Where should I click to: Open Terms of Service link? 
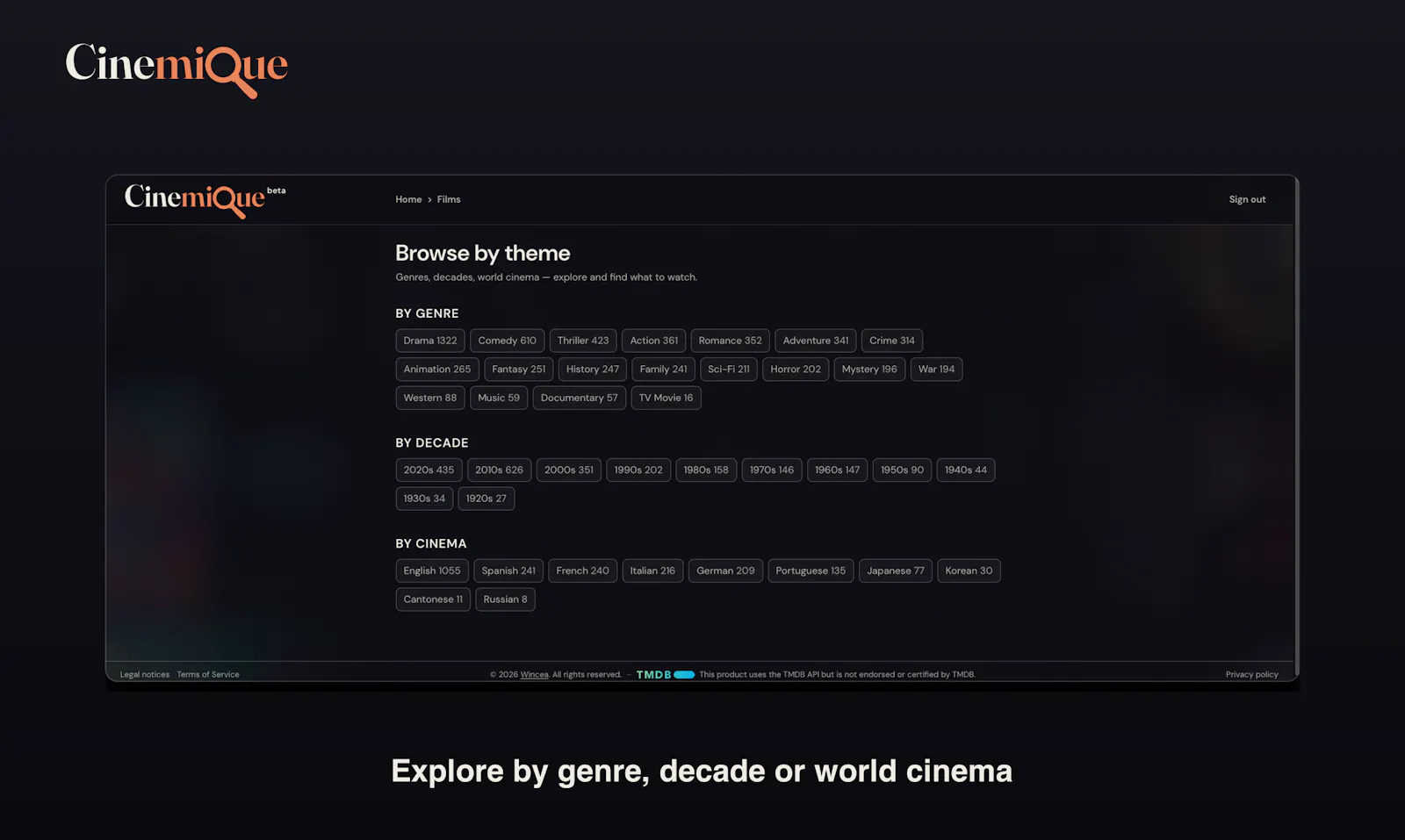pyautogui.click(x=208, y=675)
